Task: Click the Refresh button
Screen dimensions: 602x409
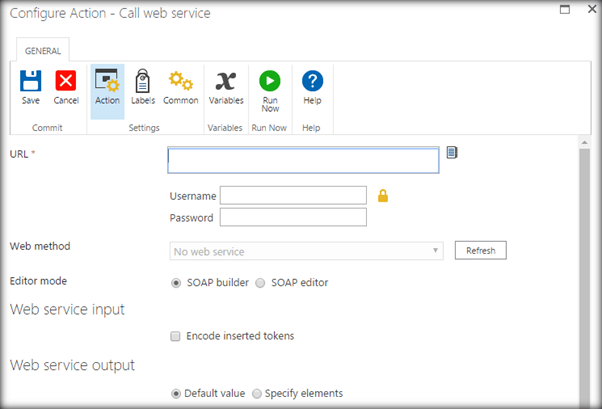Action: [x=480, y=251]
